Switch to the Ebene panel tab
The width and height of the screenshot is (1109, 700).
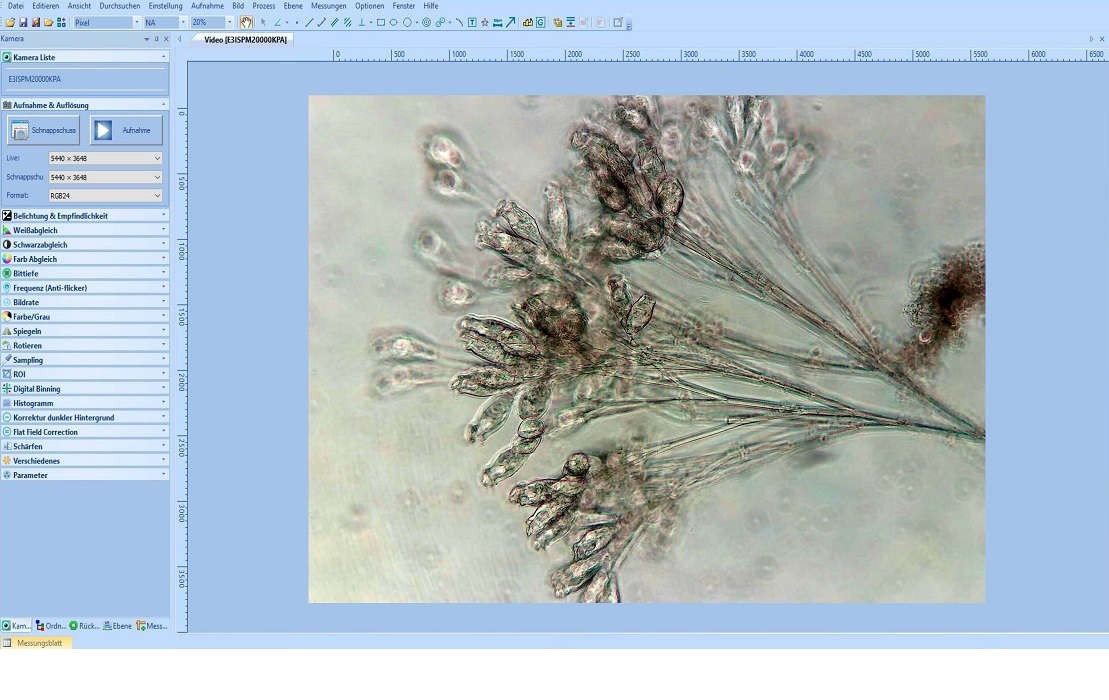(118, 626)
